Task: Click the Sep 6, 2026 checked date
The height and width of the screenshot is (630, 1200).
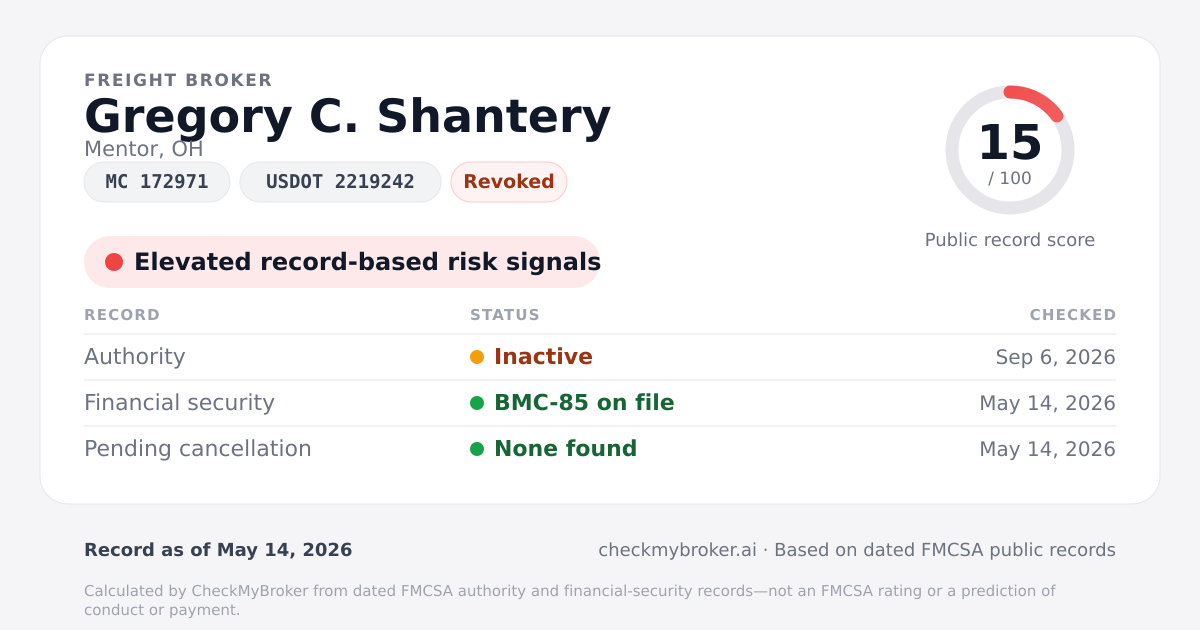Action: [x=1056, y=357]
